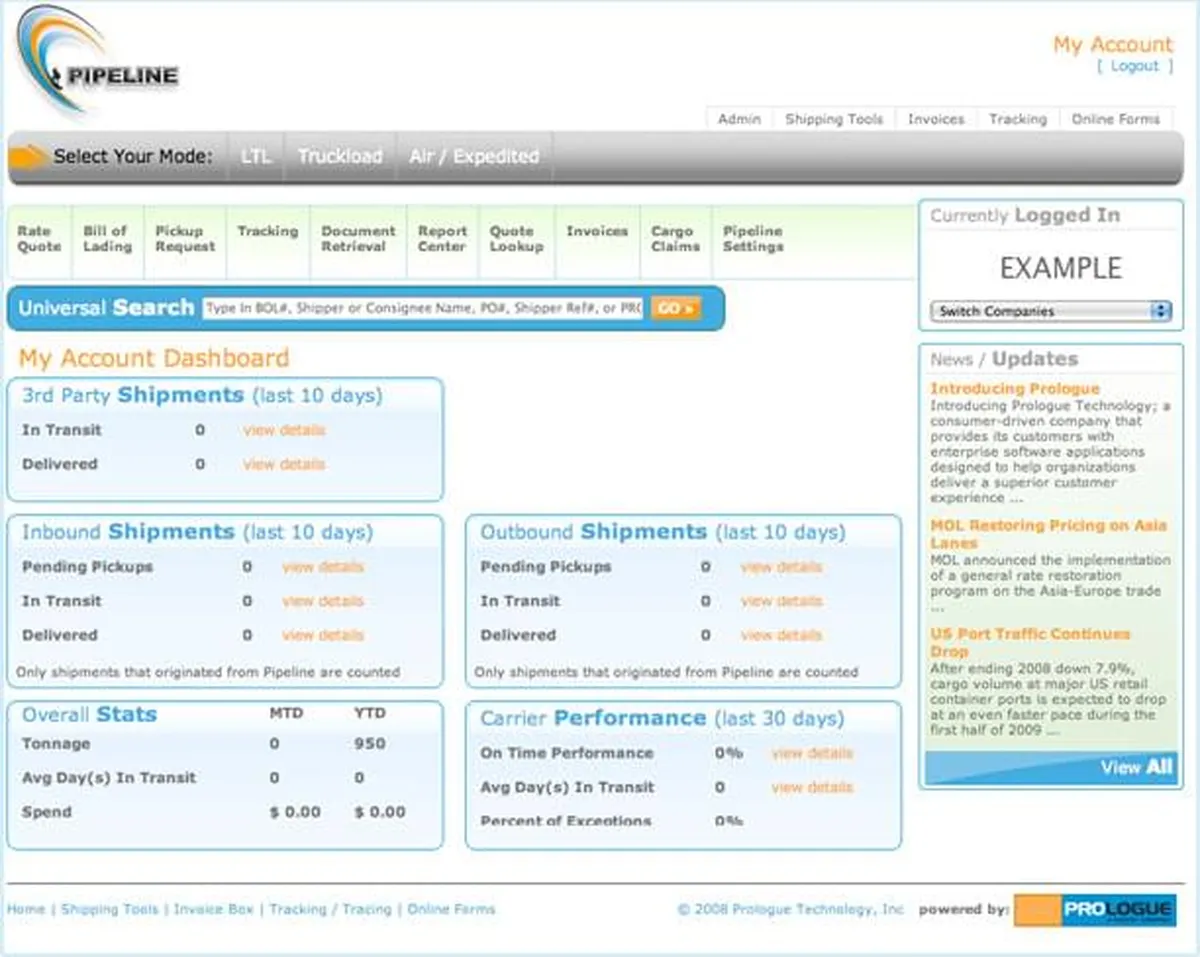View details for 3rd Party In Transit
Screen dimensions: 1200x957
[x=284, y=430]
